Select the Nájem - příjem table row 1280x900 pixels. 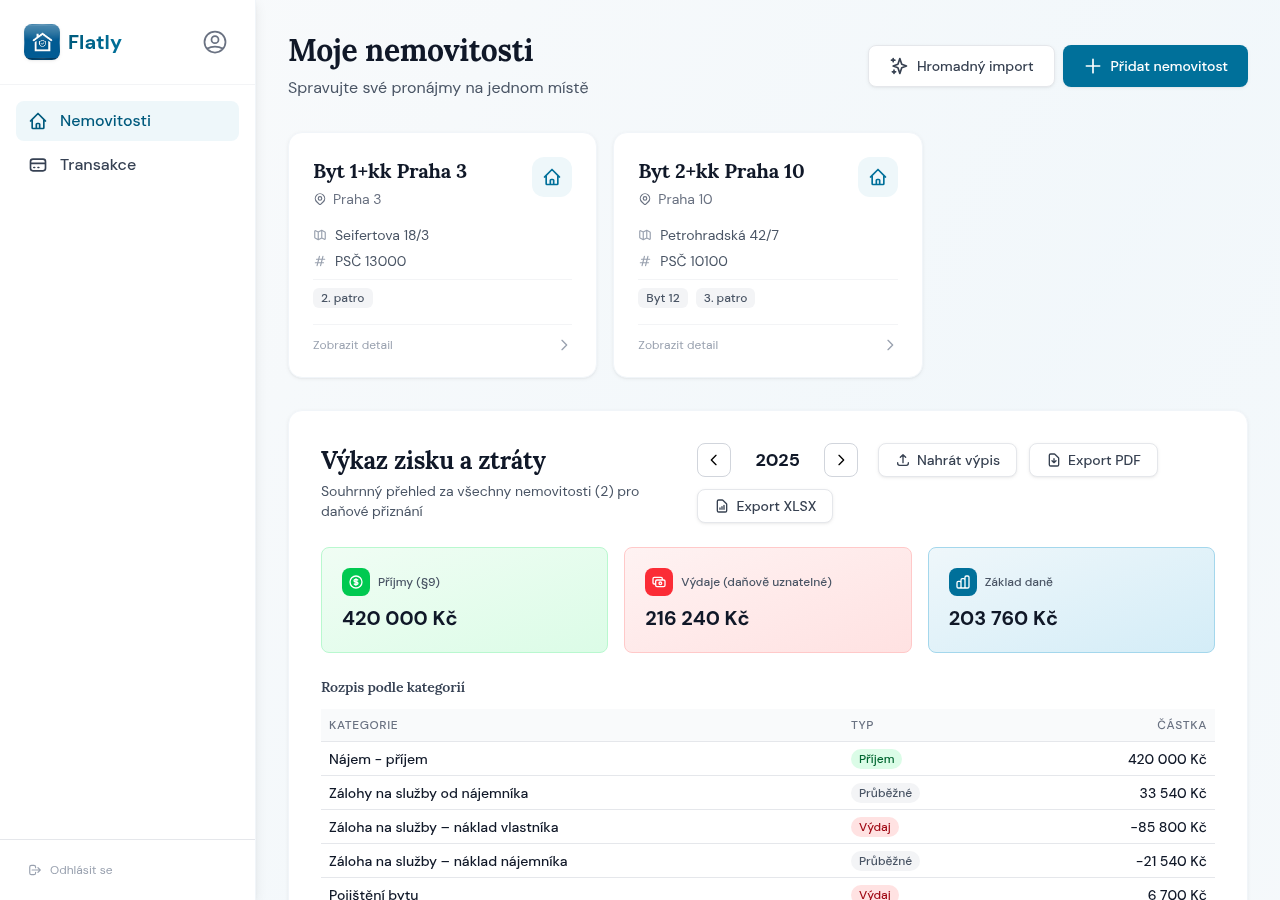(767, 759)
